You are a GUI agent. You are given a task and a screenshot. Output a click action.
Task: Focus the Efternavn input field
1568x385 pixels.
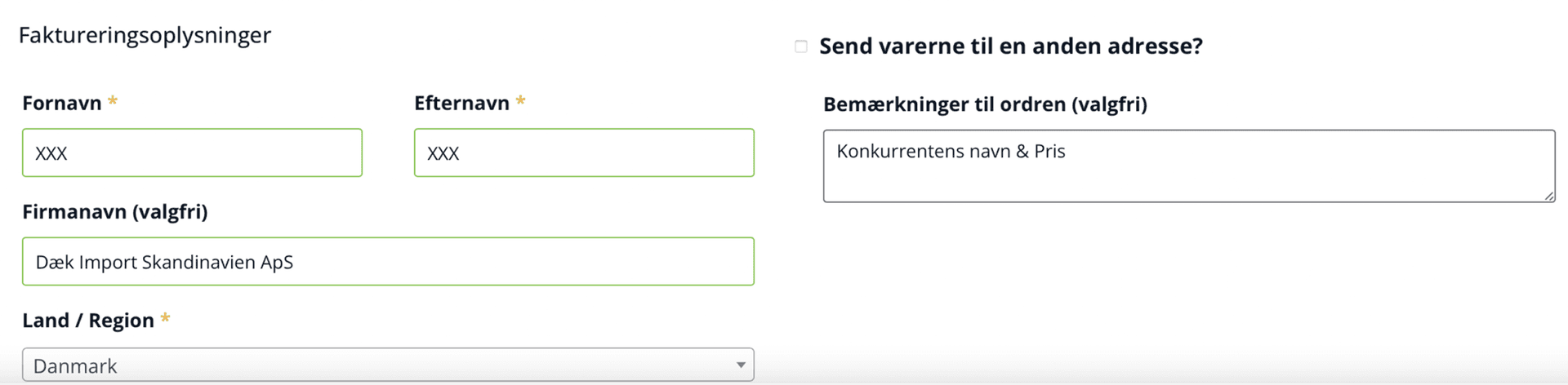[584, 153]
